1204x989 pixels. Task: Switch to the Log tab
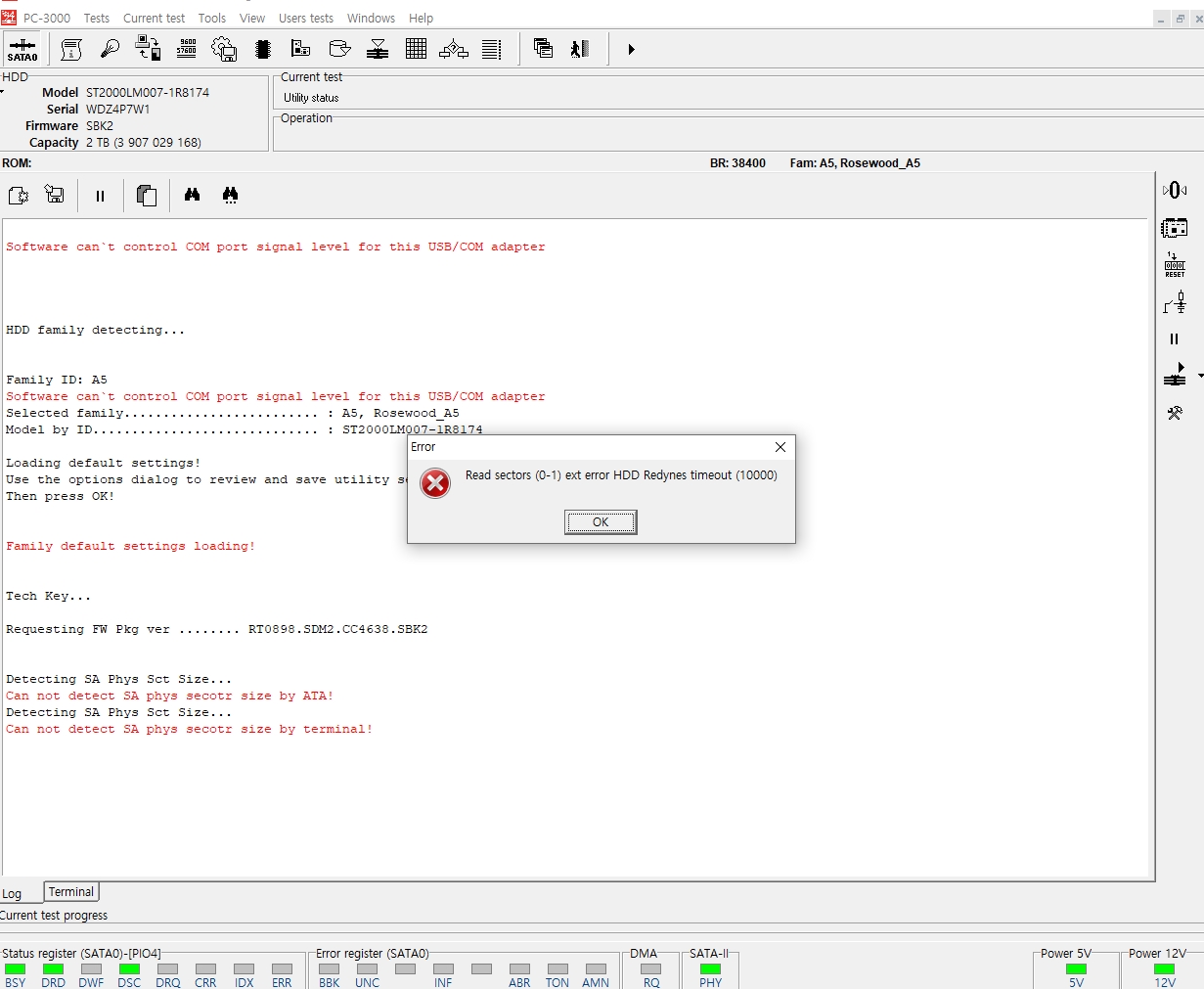(x=12, y=893)
